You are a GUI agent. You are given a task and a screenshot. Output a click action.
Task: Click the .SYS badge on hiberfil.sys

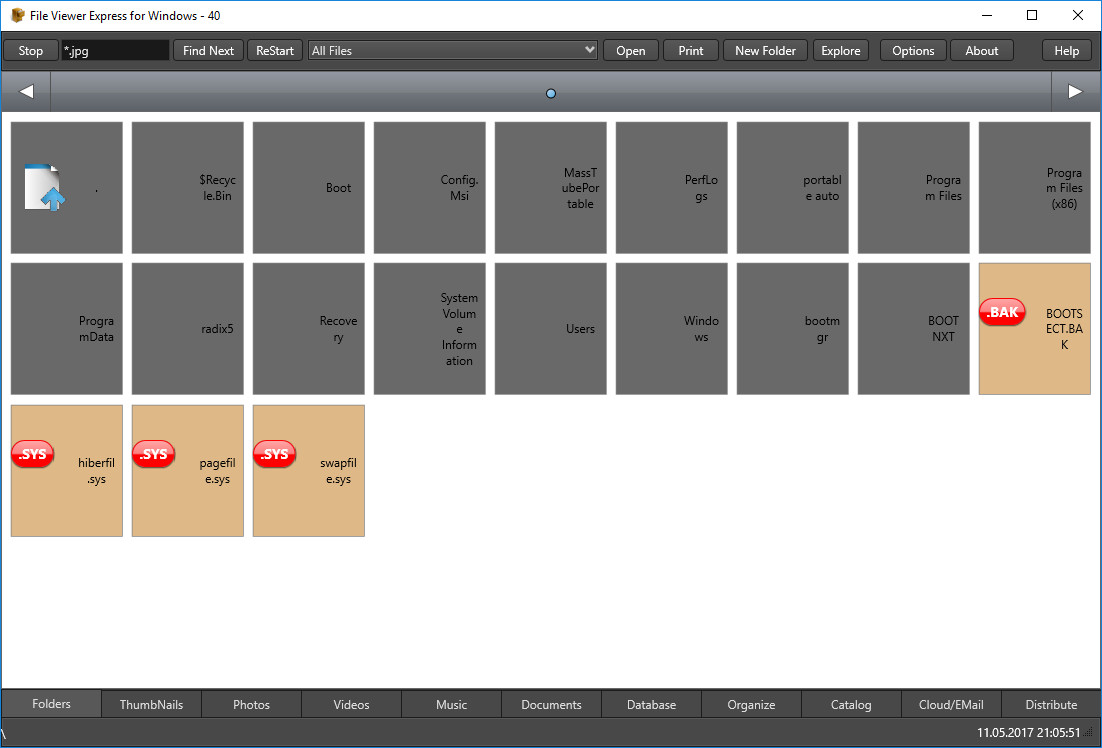point(33,455)
